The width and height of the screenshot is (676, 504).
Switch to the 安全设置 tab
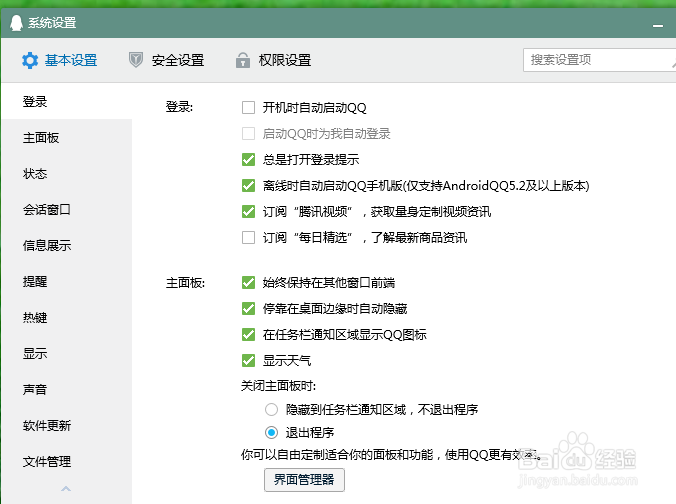166,60
